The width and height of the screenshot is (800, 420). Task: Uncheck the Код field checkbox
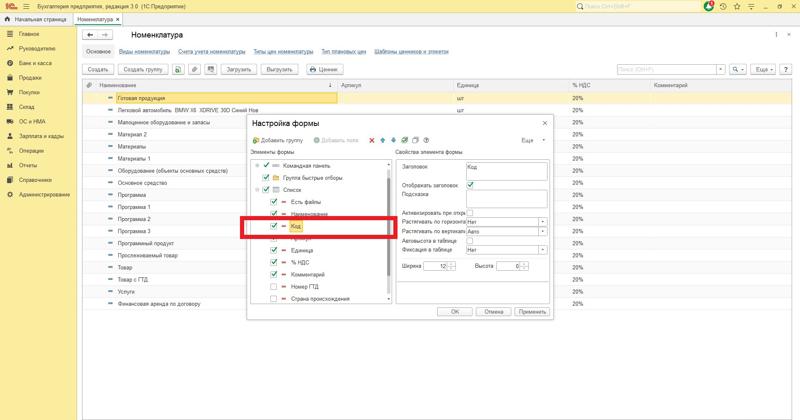coord(274,226)
